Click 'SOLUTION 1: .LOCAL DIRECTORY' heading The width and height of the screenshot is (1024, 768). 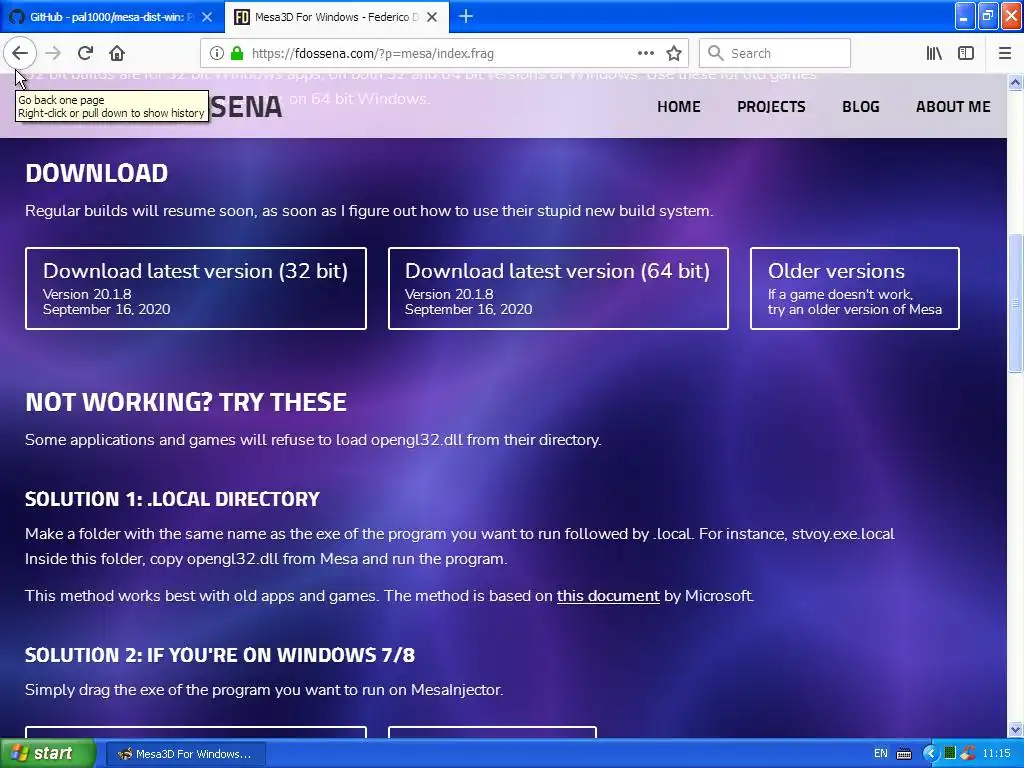coord(172,499)
